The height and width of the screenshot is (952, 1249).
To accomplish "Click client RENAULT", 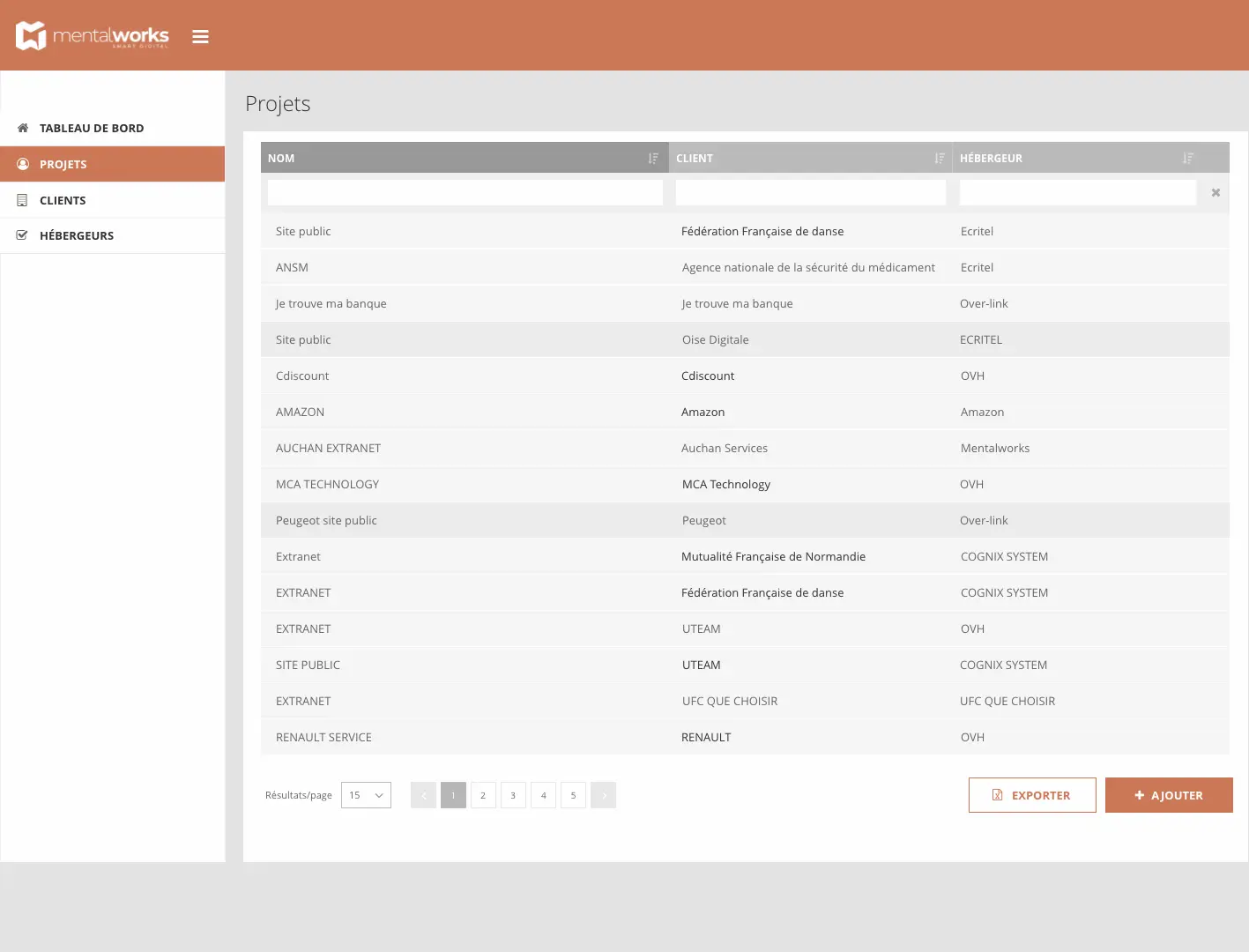I will coord(706,737).
